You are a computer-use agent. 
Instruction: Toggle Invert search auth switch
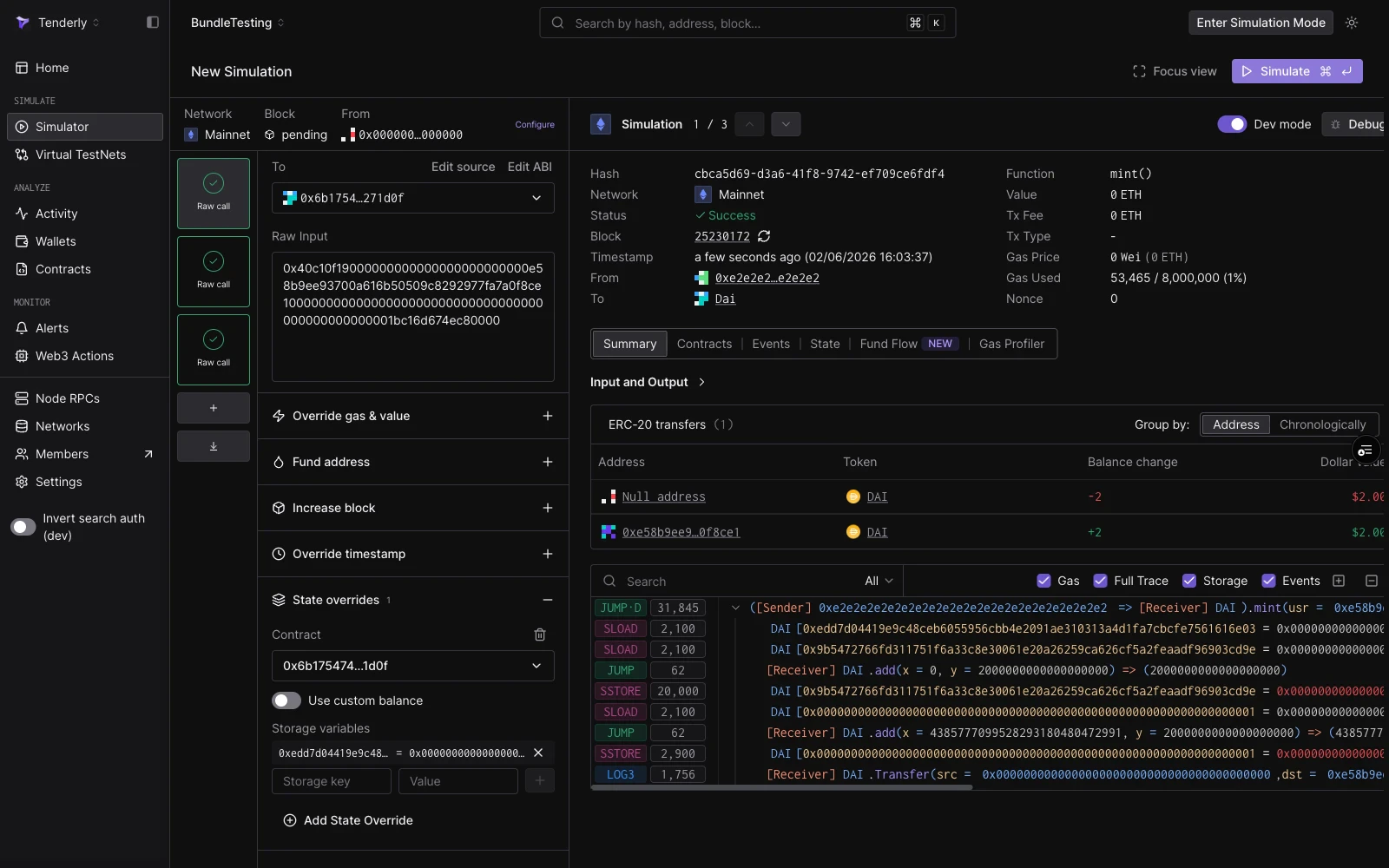point(23,527)
